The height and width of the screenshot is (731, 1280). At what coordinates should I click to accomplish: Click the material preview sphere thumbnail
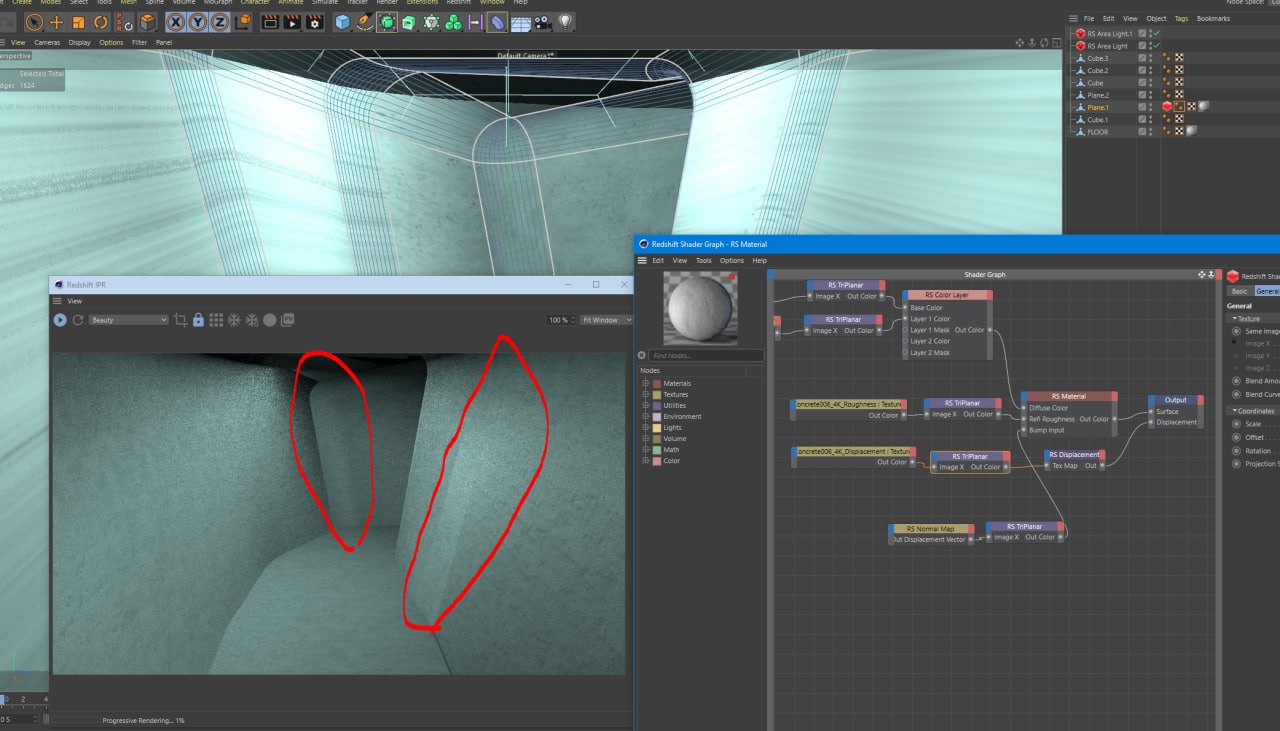coord(700,310)
